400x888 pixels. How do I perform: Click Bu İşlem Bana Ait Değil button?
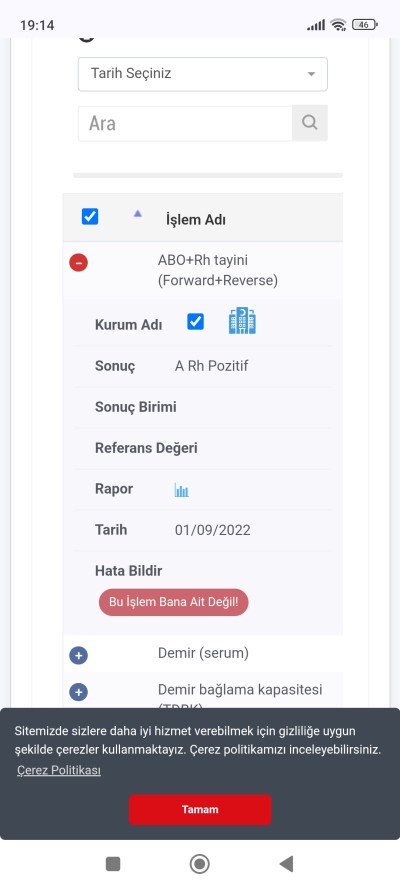tap(173, 602)
